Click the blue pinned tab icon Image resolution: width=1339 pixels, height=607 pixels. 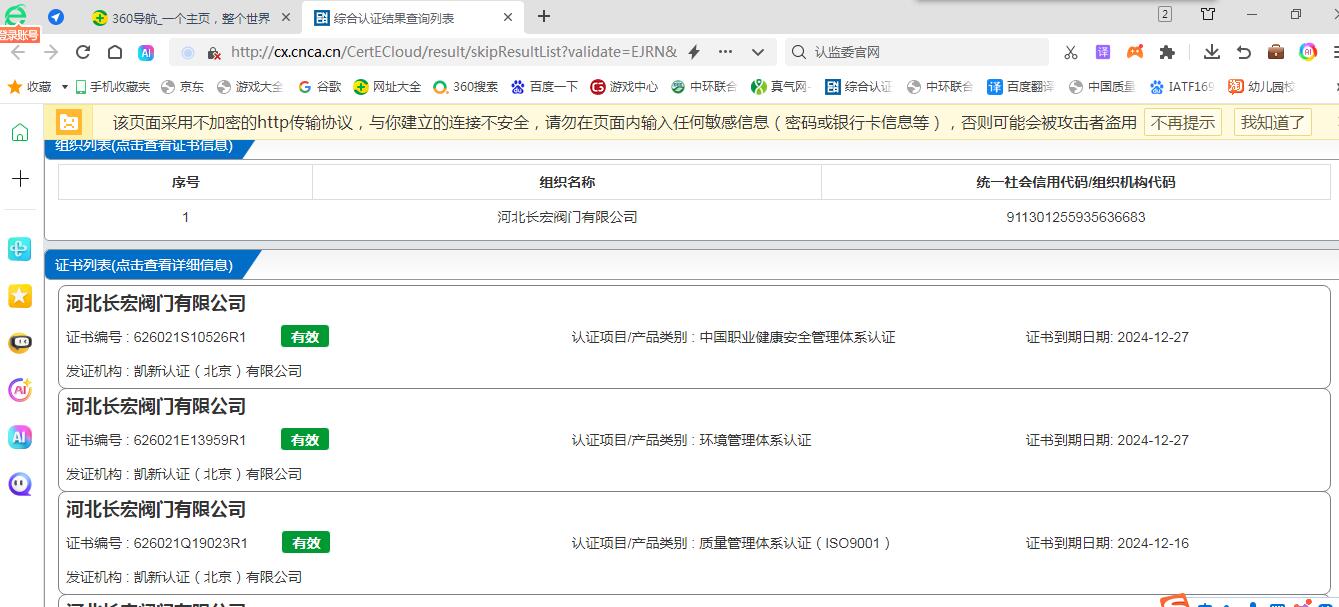coord(56,17)
